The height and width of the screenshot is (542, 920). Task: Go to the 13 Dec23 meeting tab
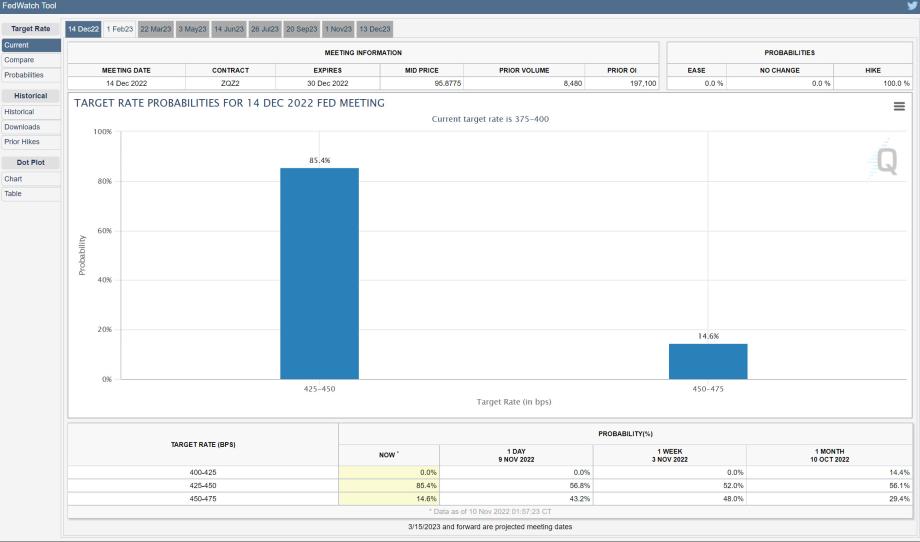(x=375, y=29)
